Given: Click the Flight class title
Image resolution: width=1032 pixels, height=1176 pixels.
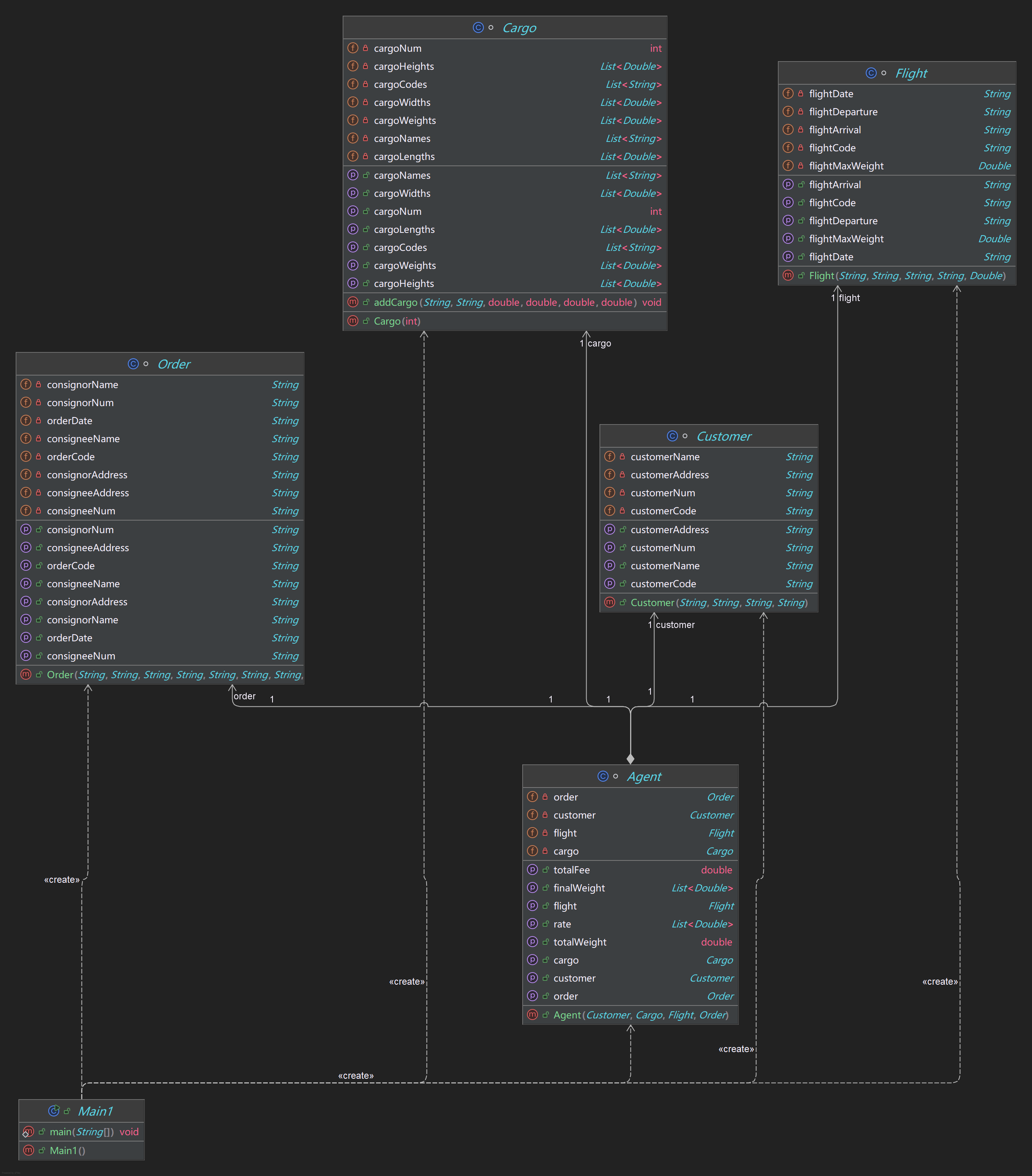Looking at the screenshot, I should point(911,73).
